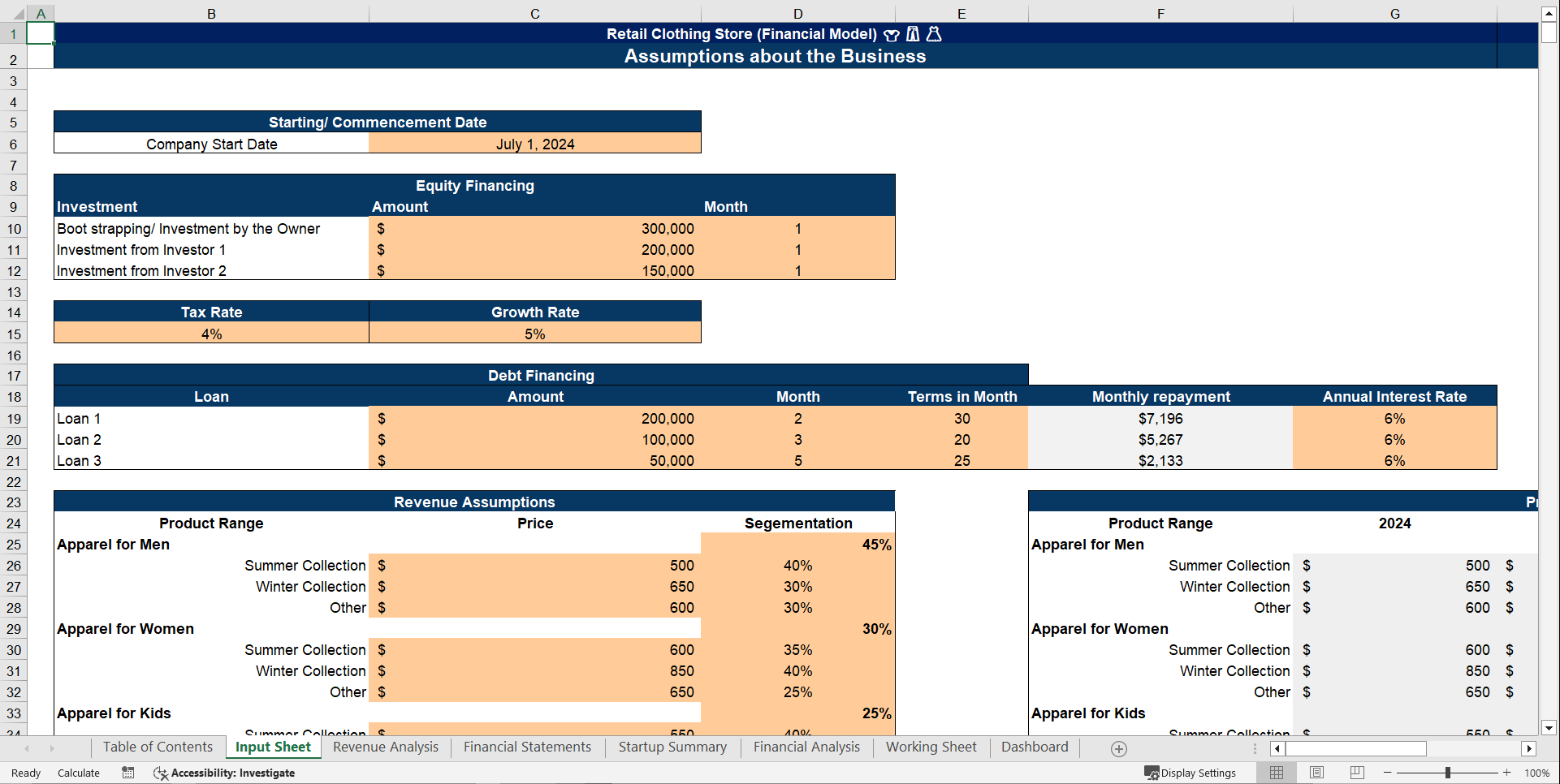Click the Company Start Date label
Screen dimensions: 1560x784
(211, 144)
